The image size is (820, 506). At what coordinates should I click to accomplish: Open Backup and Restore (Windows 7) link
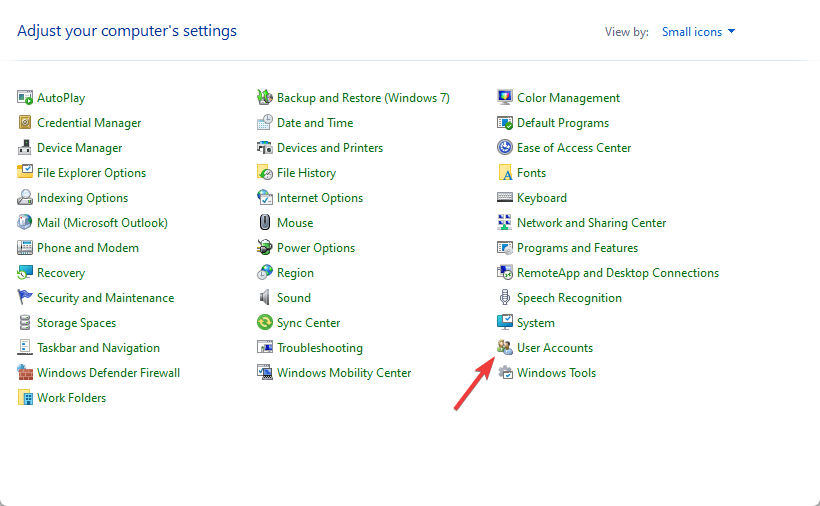(363, 98)
